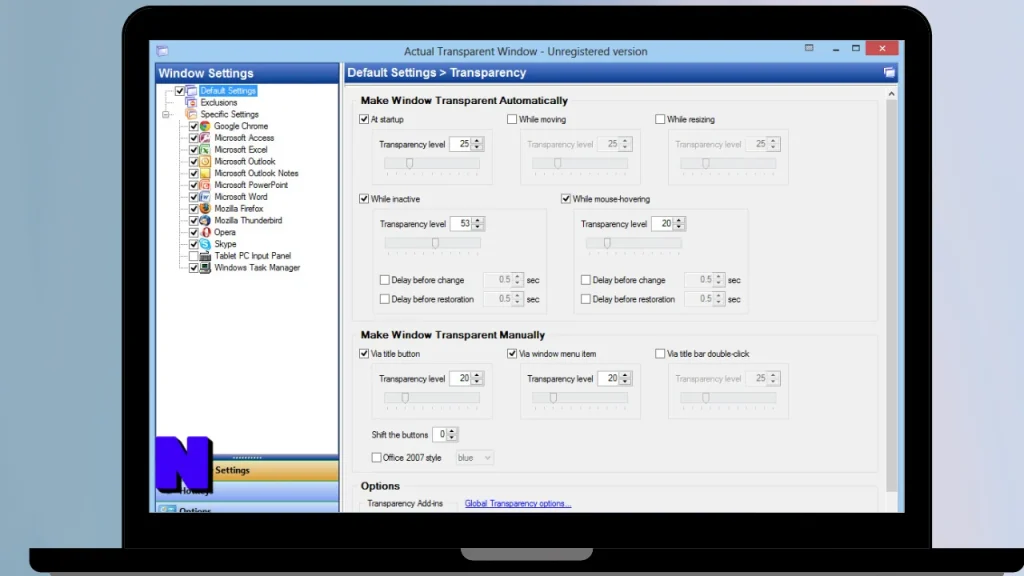Click the Default Settings window icon

pos(191,91)
